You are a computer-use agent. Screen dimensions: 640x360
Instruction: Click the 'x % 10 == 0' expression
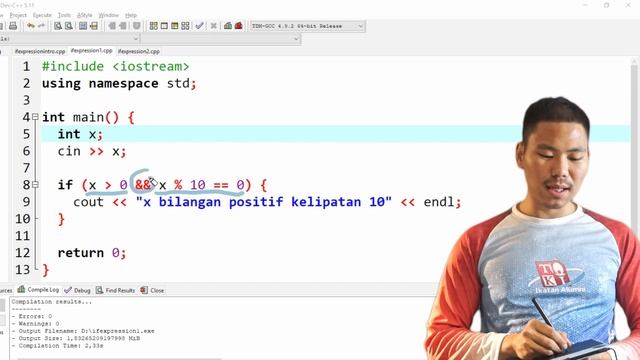[x=202, y=185]
